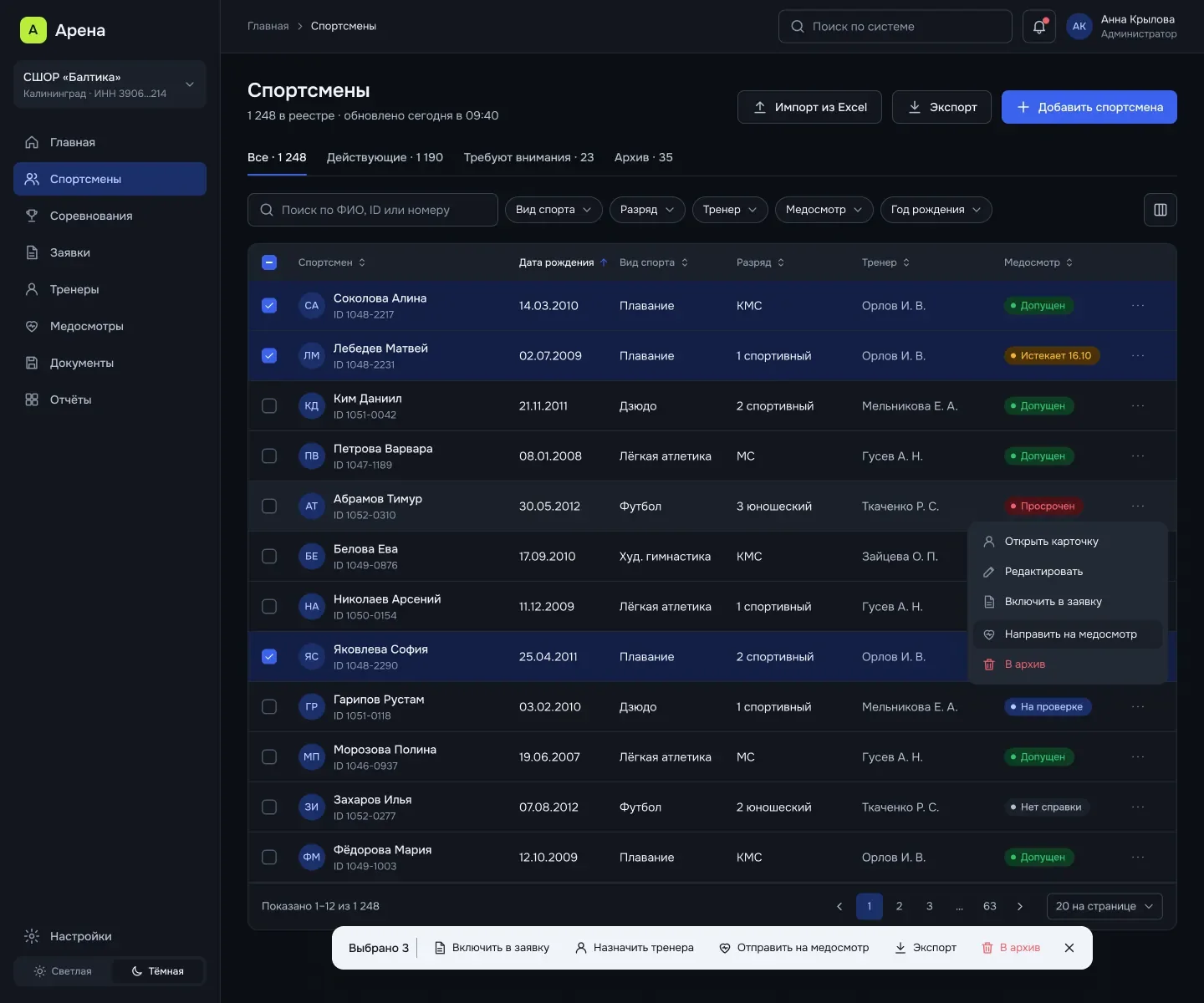Viewport: 1204px width, 1003px height.
Task: Open row actions menu for Соколова Алина
Action: click(1138, 306)
